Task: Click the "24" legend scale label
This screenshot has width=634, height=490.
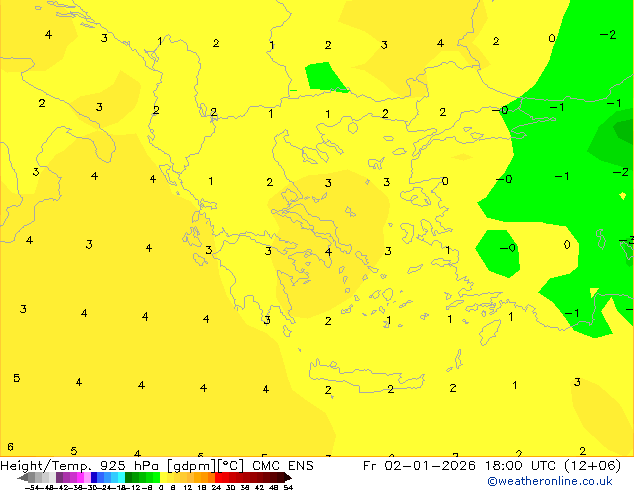Action: coord(216,488)
